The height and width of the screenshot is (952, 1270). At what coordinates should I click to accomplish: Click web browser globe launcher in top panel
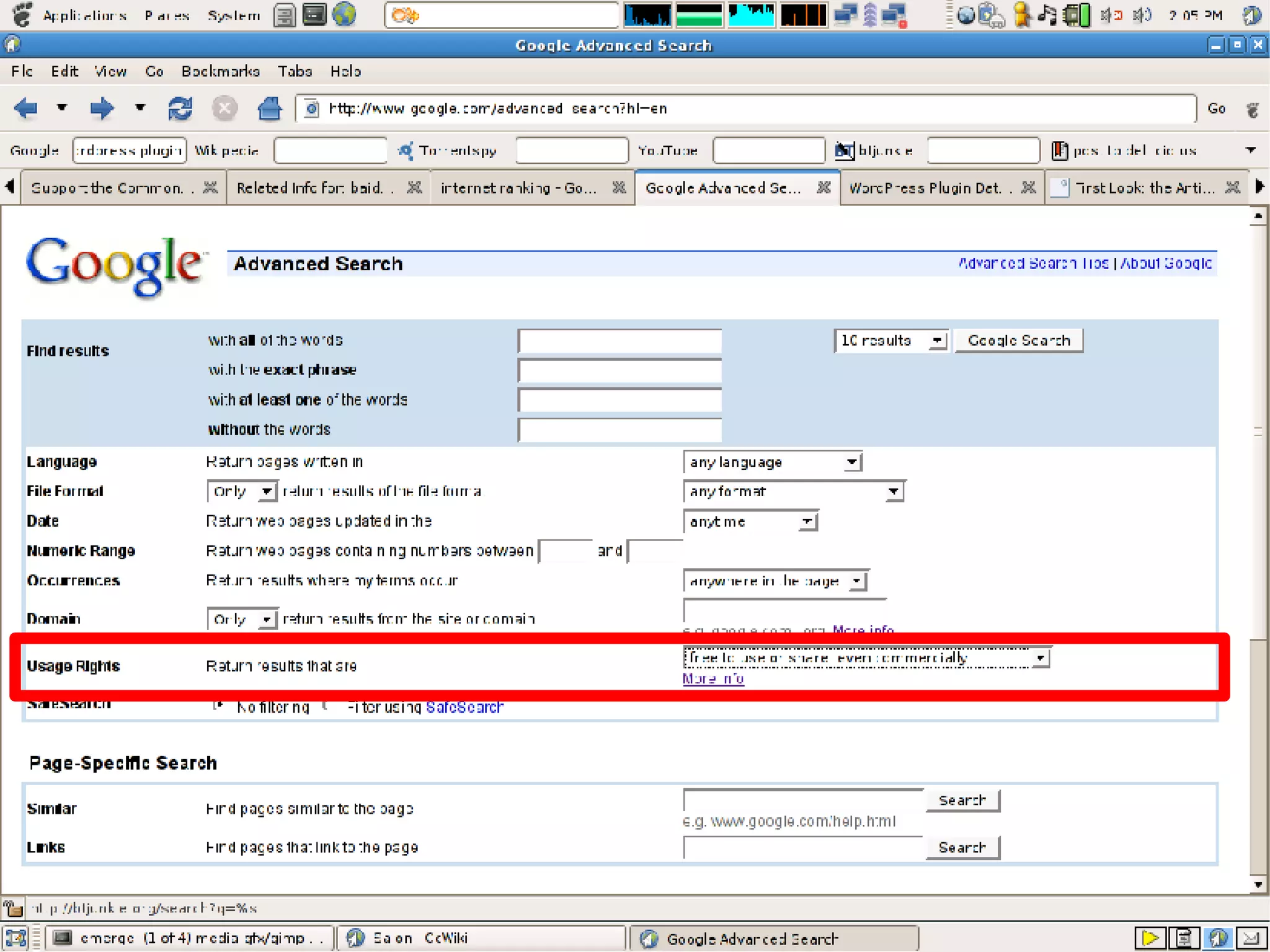pyautogui.click(x=344, y=15)
